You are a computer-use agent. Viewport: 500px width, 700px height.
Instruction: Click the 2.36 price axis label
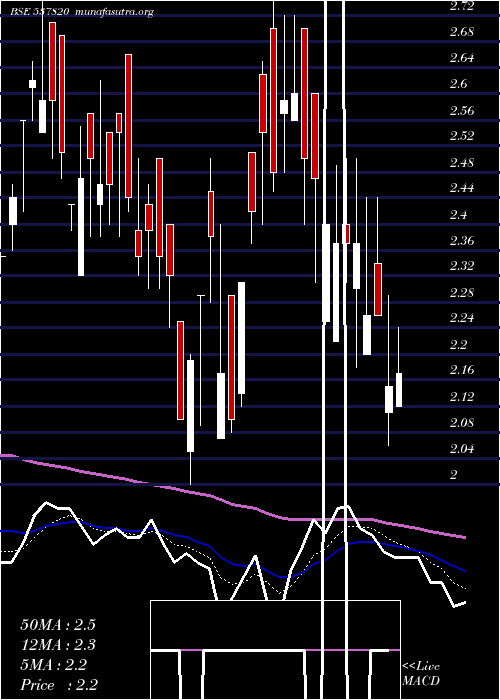pyautogui.click(x=462, y=241)
